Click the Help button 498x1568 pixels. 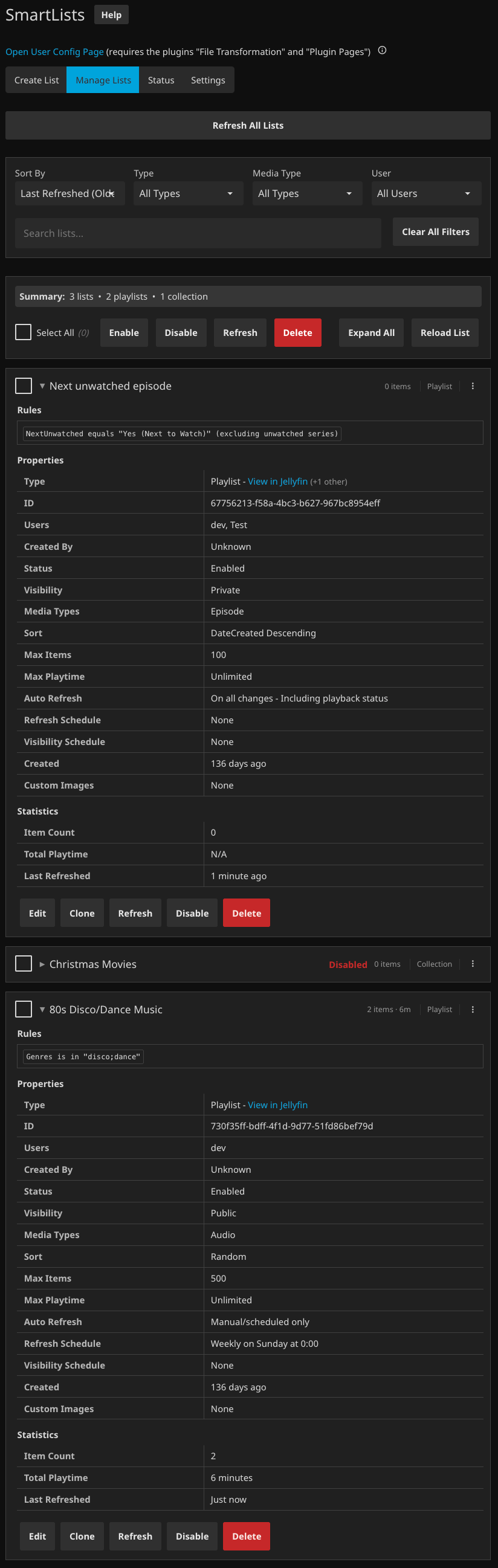pos(111,15)
